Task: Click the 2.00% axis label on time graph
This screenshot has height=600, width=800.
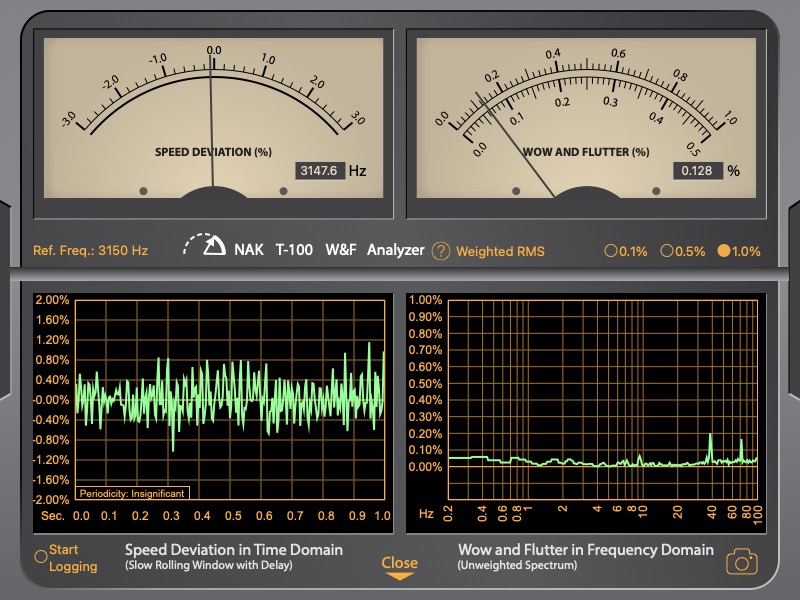Action: click(52, 300)
